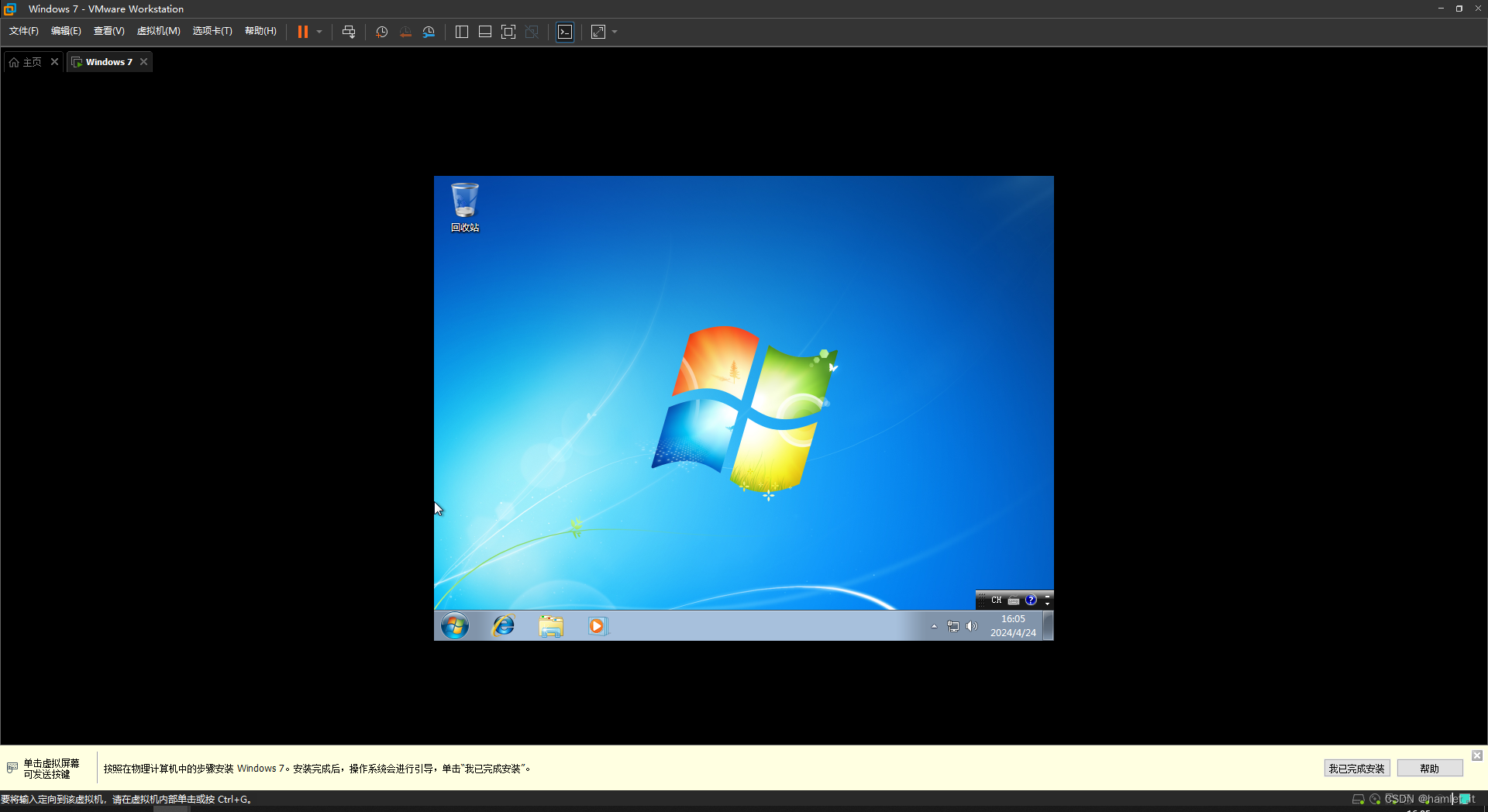Launch Internet Explorer from the taskbar

tap(504, 625)
